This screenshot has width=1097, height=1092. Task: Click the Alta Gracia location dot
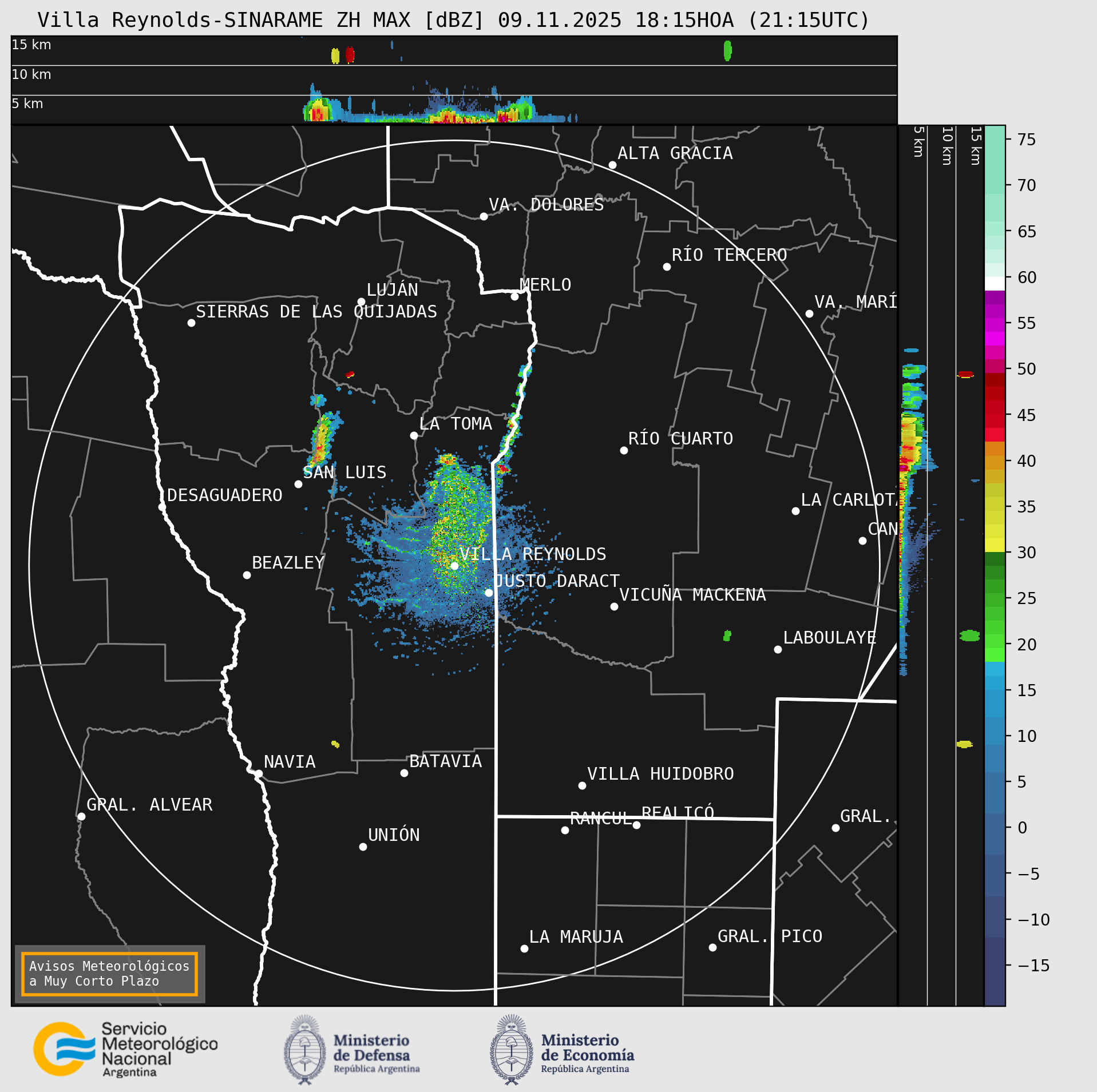pos(612,165)
